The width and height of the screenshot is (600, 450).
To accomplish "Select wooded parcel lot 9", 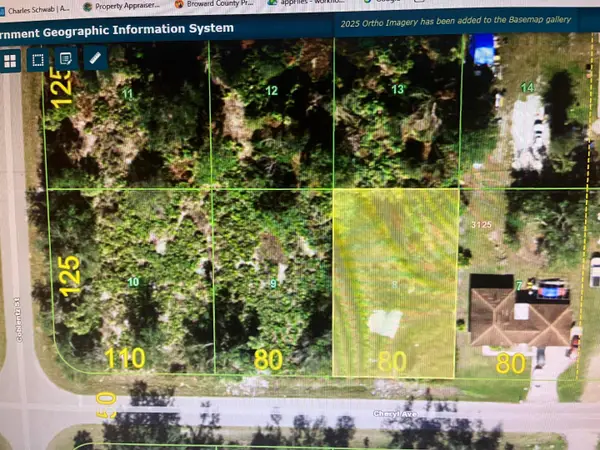I will coord(273,283).
